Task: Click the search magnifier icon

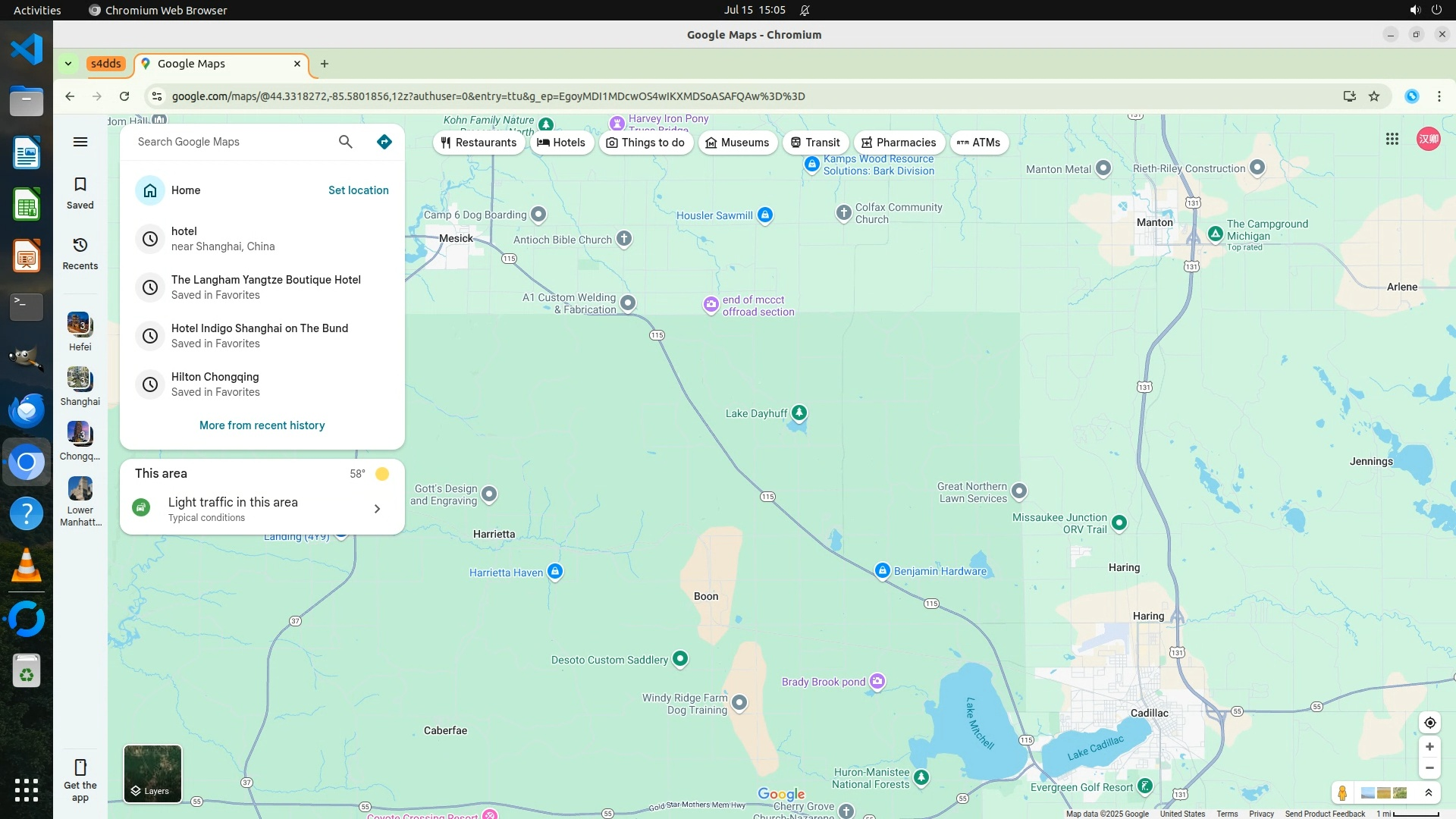Action: click(x=346, y=142)
